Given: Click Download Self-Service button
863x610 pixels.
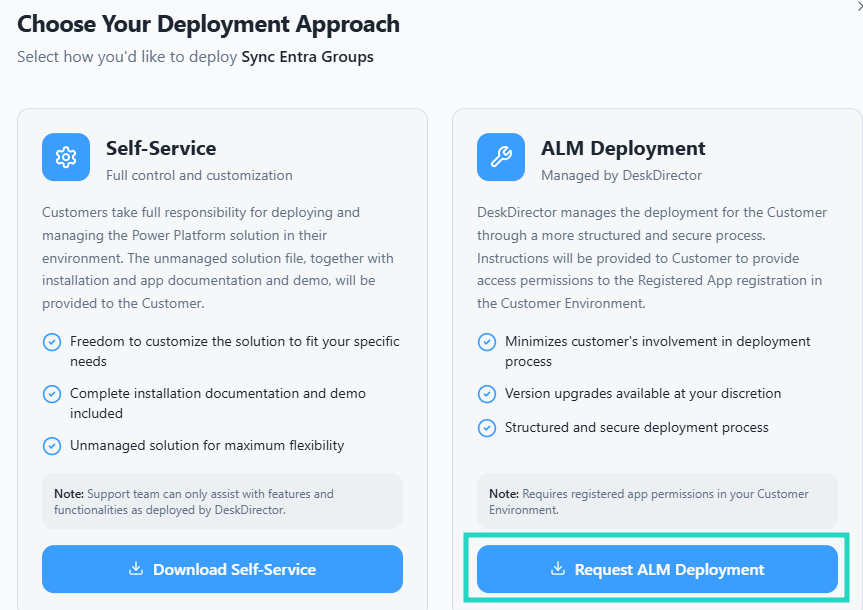Looking at the screenshot, I should click(222, 569).
